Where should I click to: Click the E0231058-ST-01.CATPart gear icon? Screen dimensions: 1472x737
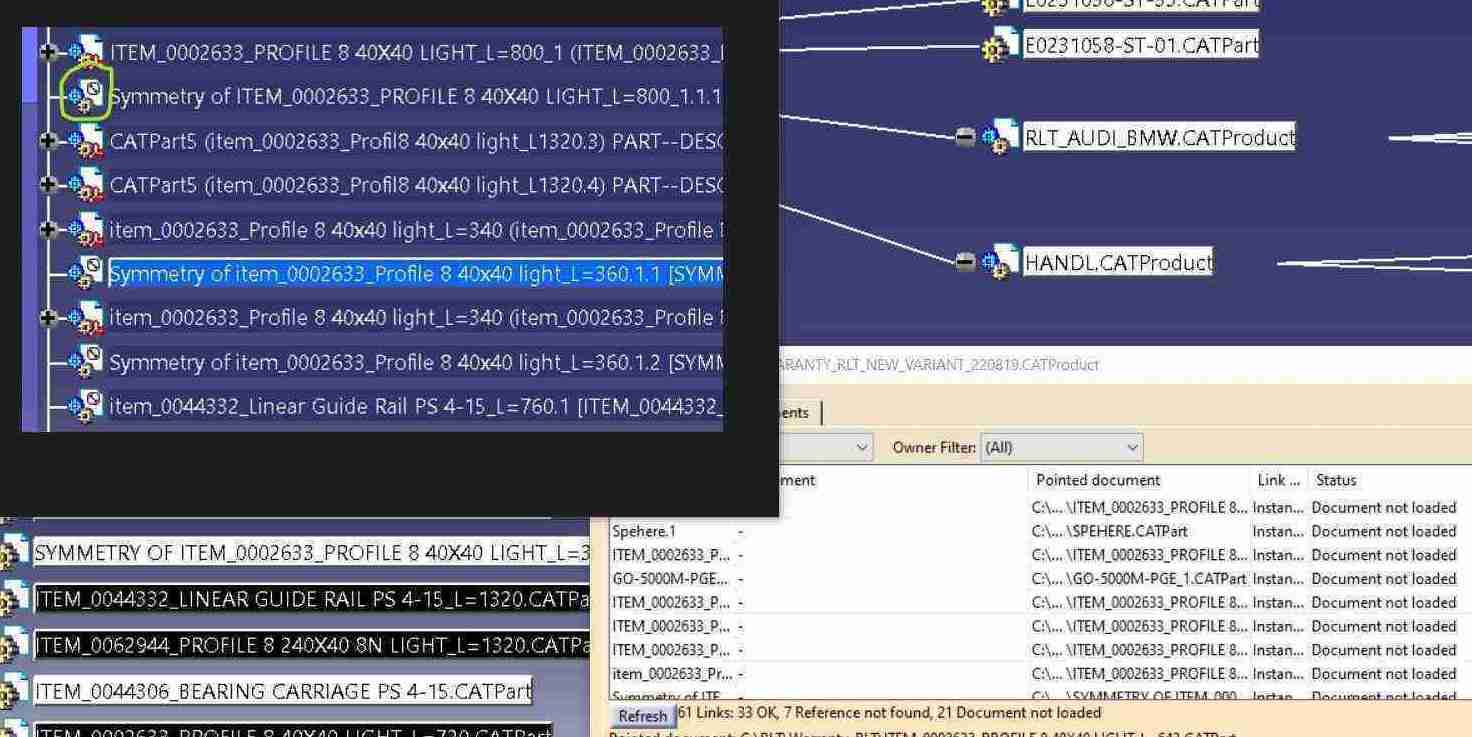pos(996,47)
